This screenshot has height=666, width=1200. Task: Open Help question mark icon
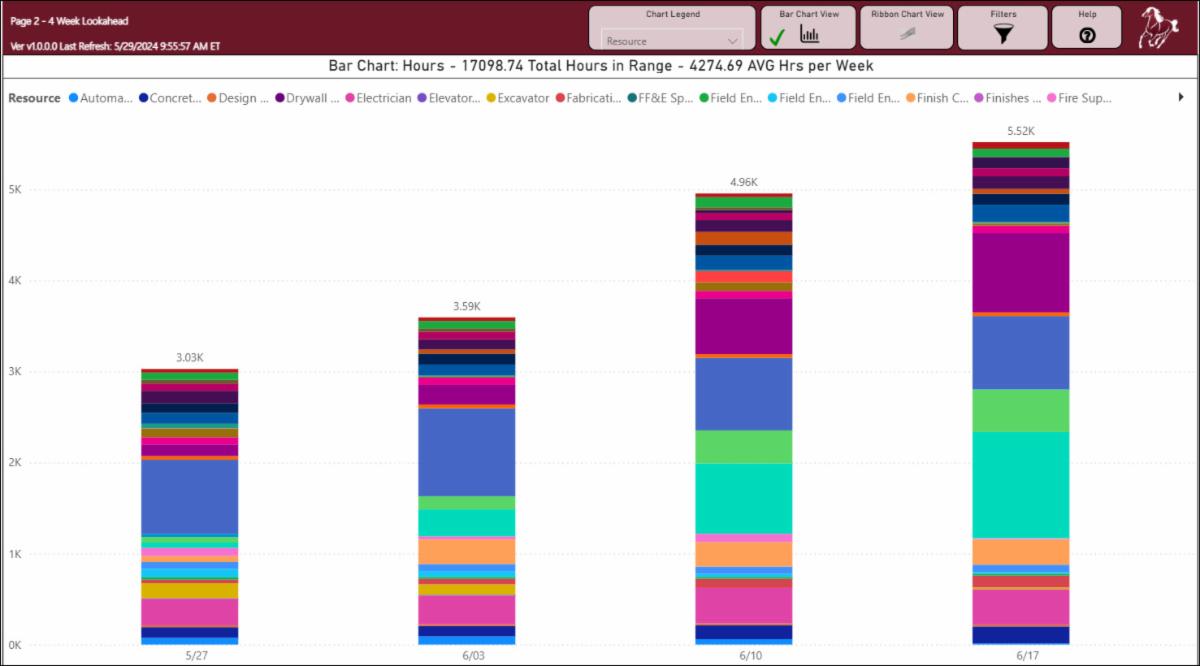[x=1087, y=36]
